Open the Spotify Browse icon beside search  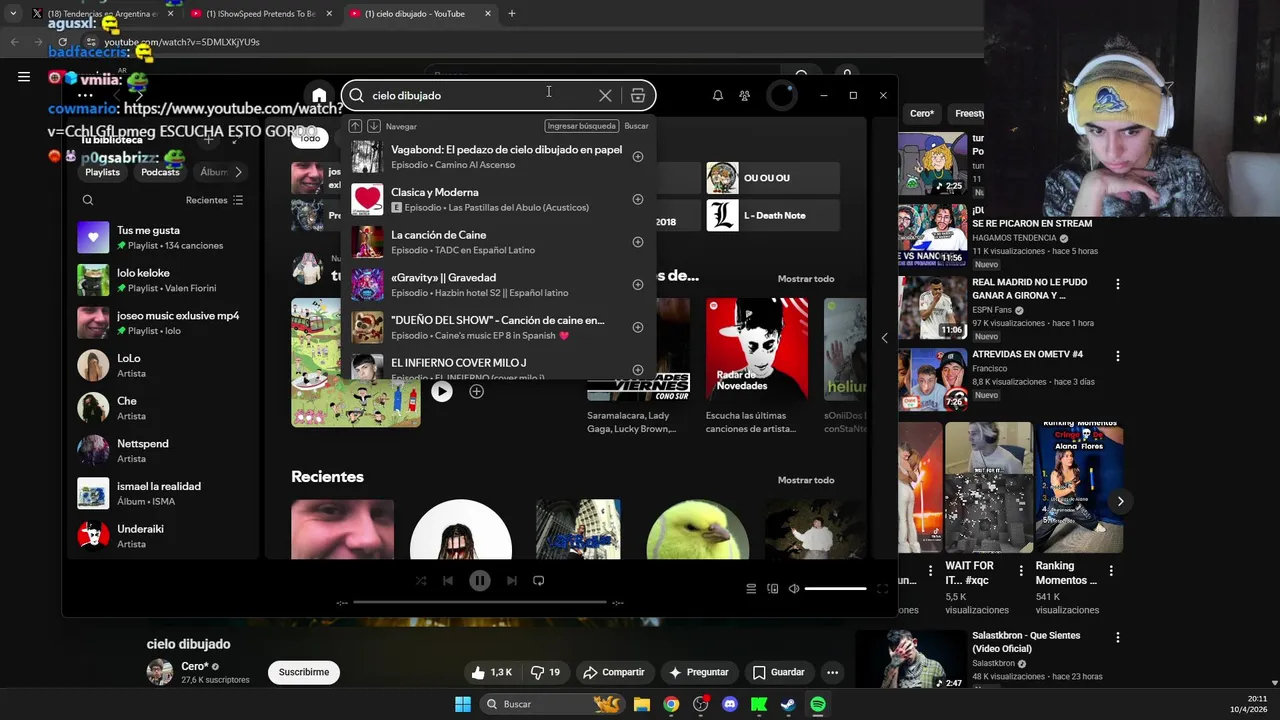click(x=638, y=95)
